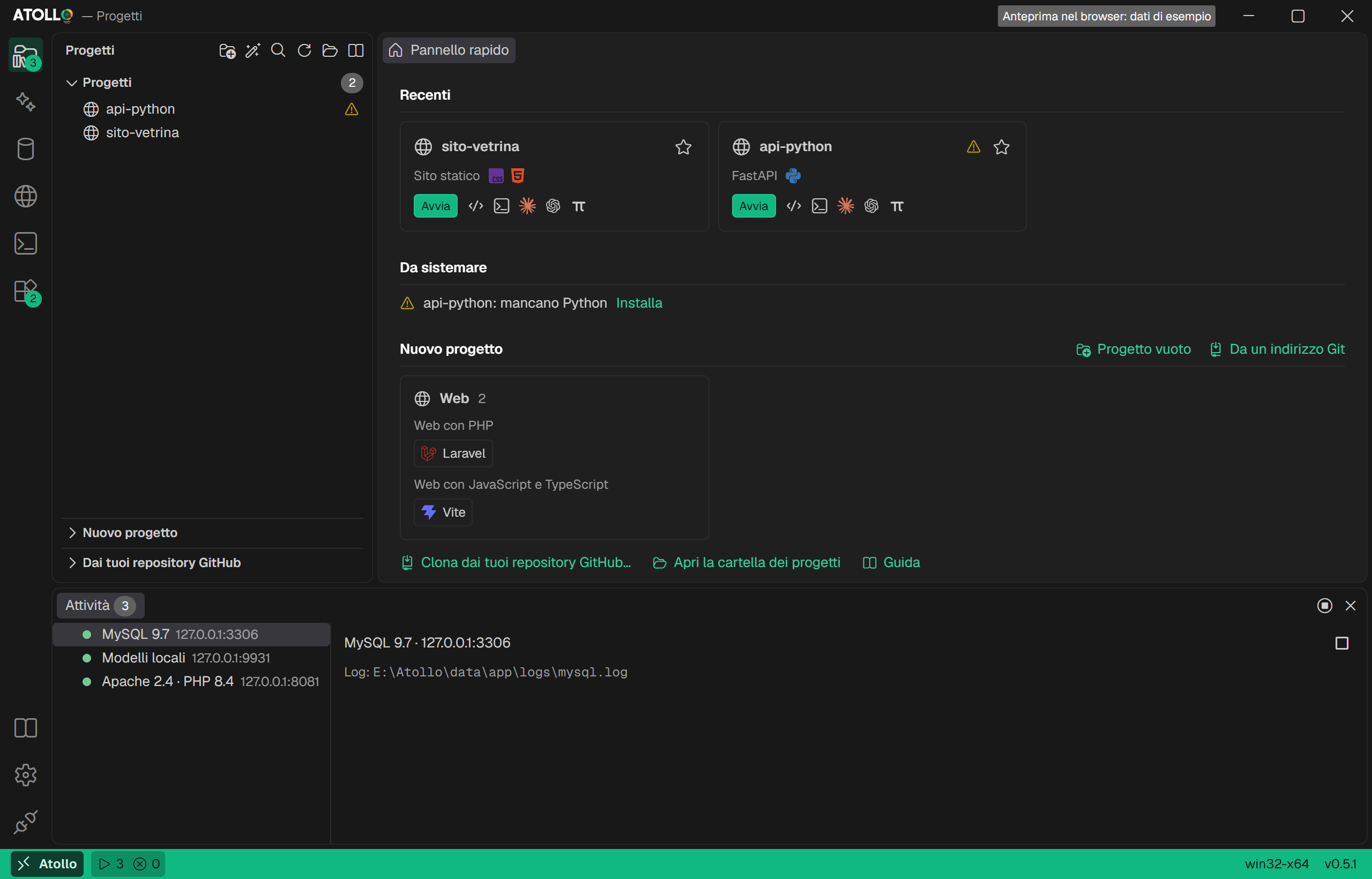Image resolution: width=1372 pixels, height=879 pixels.
Task: Click the search icon in the Progetti header
Action: [279, 51]
